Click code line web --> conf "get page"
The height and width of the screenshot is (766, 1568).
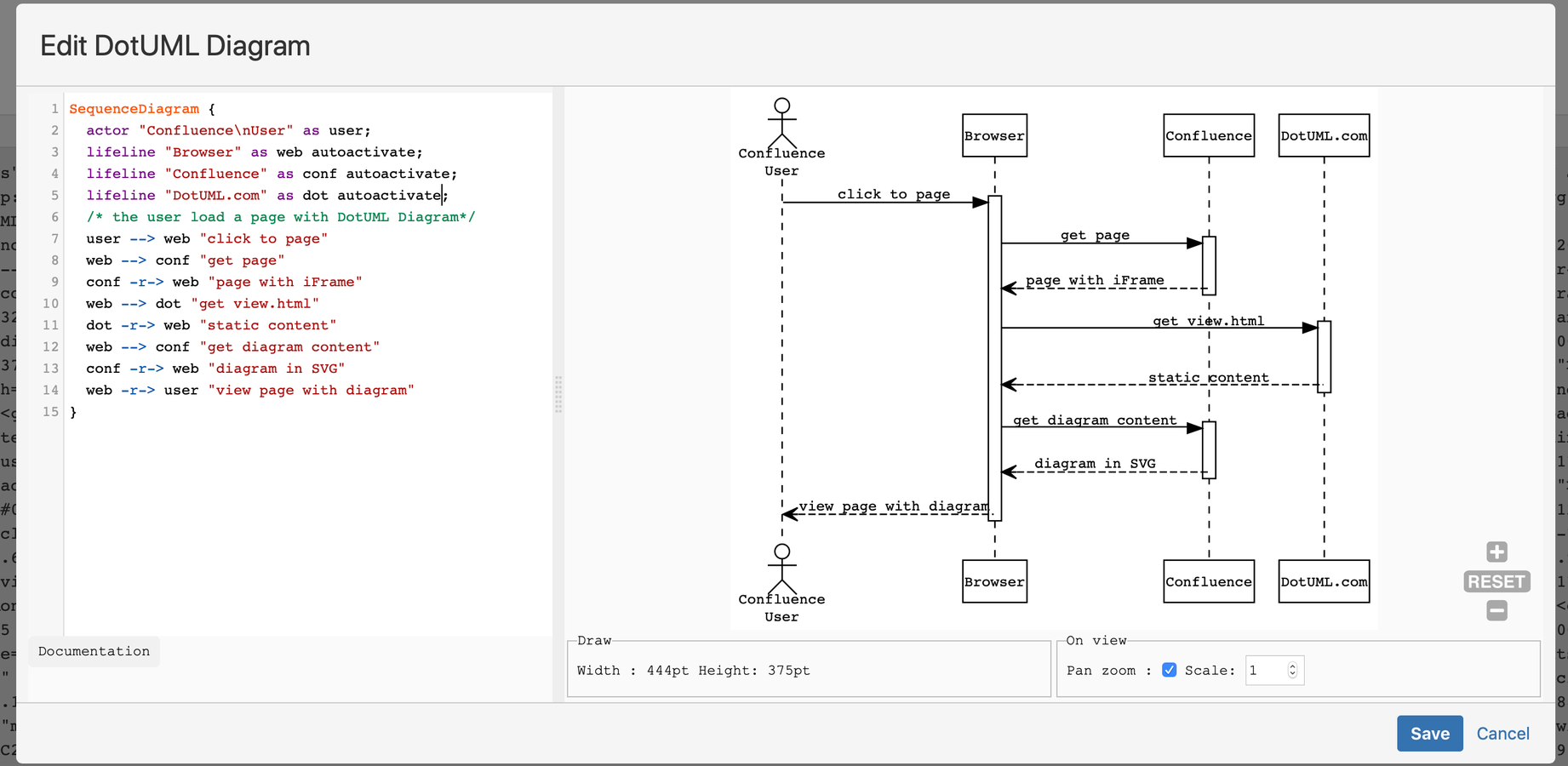[x=186, y=260]
